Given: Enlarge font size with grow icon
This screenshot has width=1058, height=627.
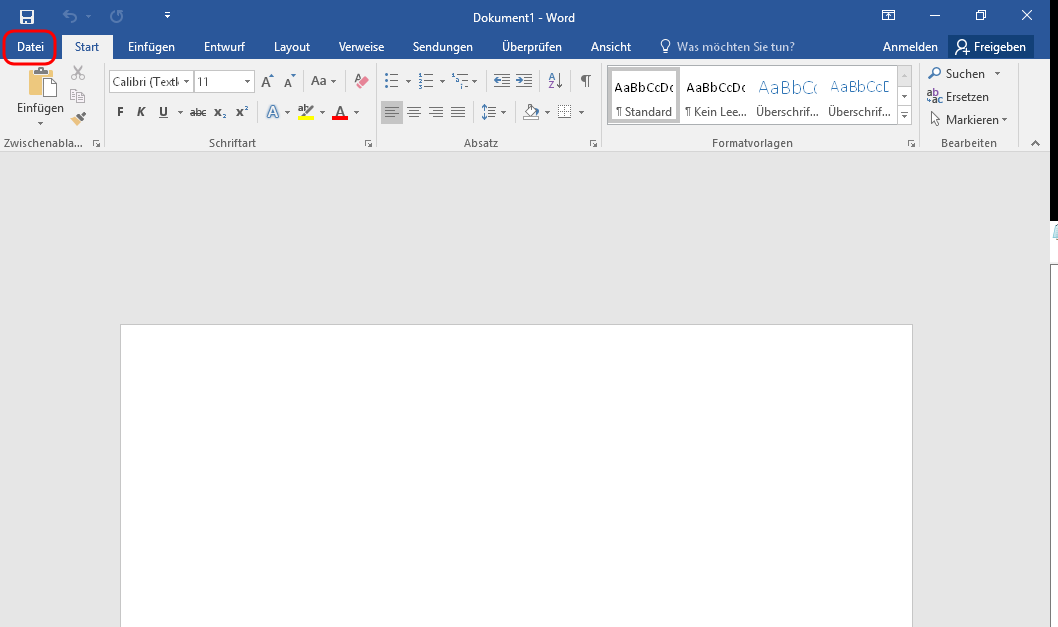Looking at the screenshot, I should [267, 81].
